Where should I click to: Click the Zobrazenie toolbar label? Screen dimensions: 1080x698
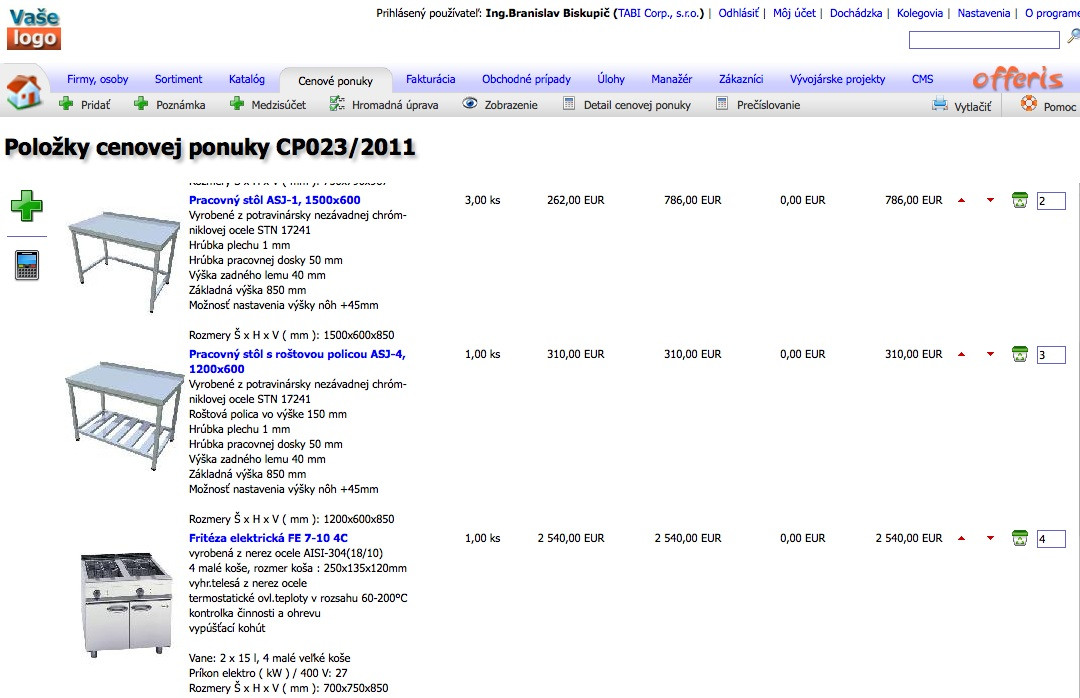[x=511, y=105]
